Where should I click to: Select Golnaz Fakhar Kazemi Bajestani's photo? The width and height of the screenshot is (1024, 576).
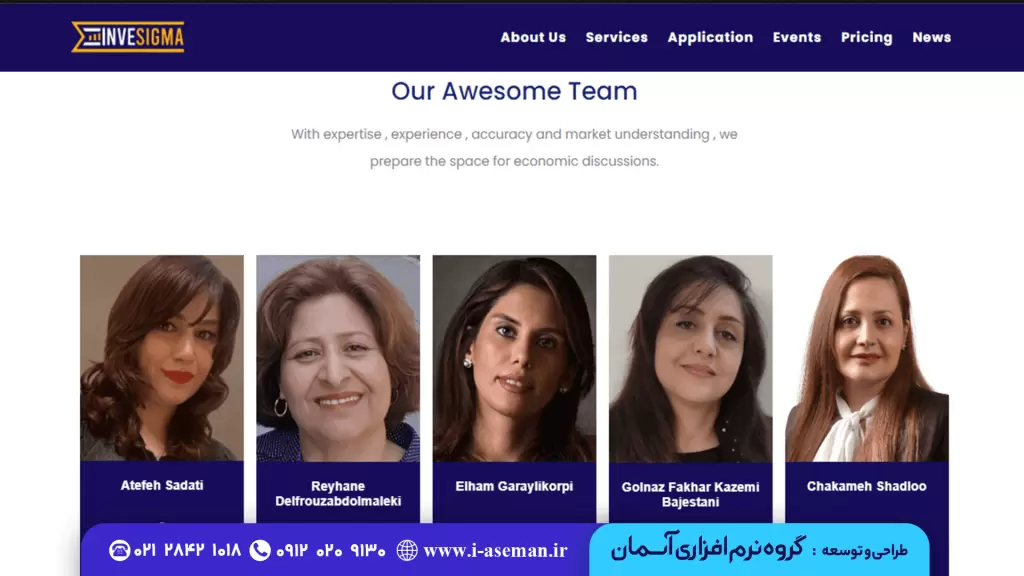[x=691, y=358]
